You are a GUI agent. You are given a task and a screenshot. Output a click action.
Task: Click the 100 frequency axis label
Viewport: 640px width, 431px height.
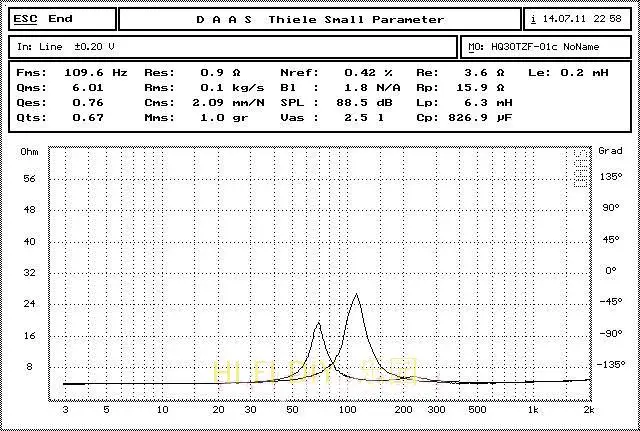pyautogui.click(x=348, y=410)
